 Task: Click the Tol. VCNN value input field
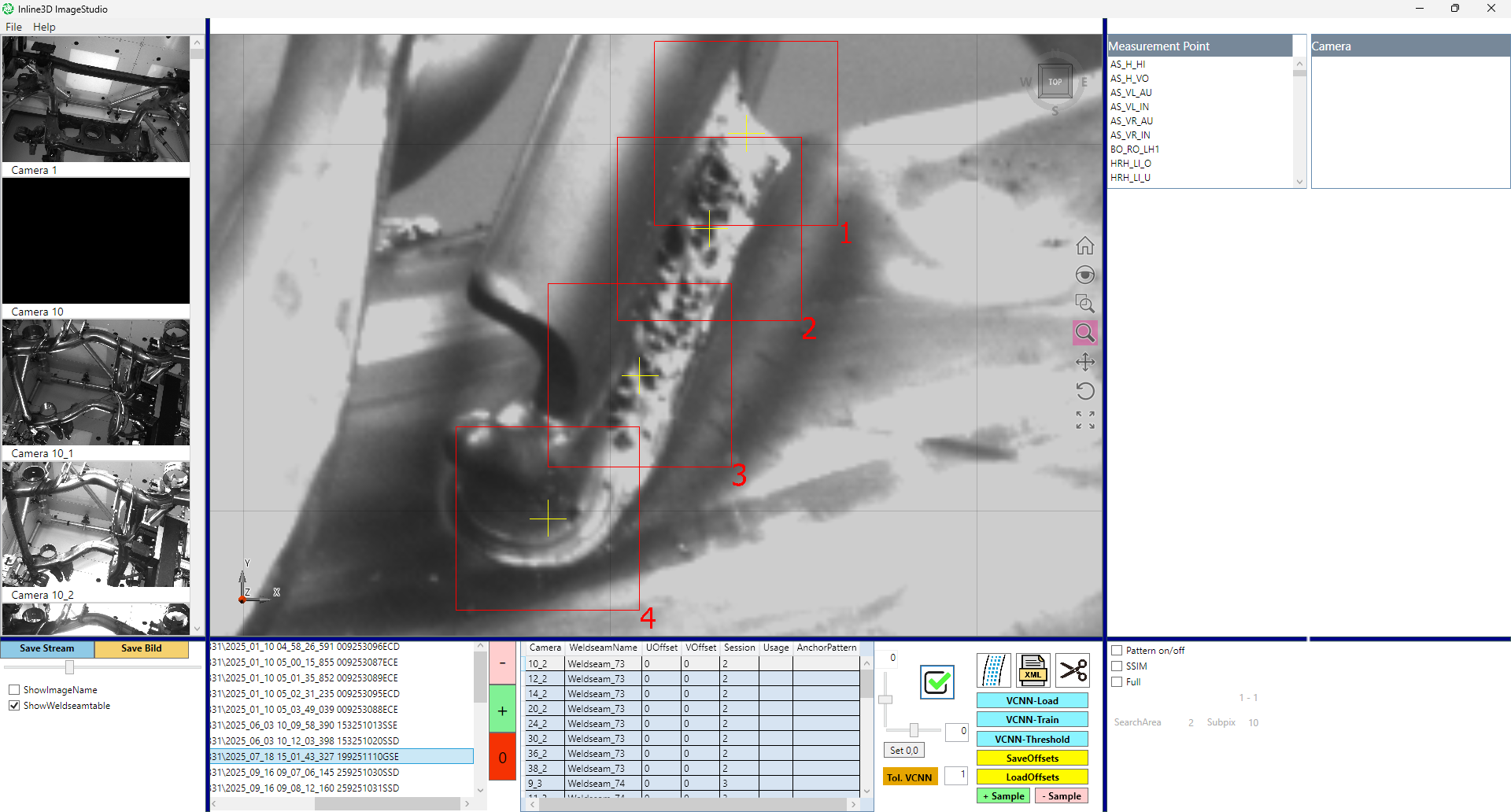pyautogui.click(x=956, y=775)
